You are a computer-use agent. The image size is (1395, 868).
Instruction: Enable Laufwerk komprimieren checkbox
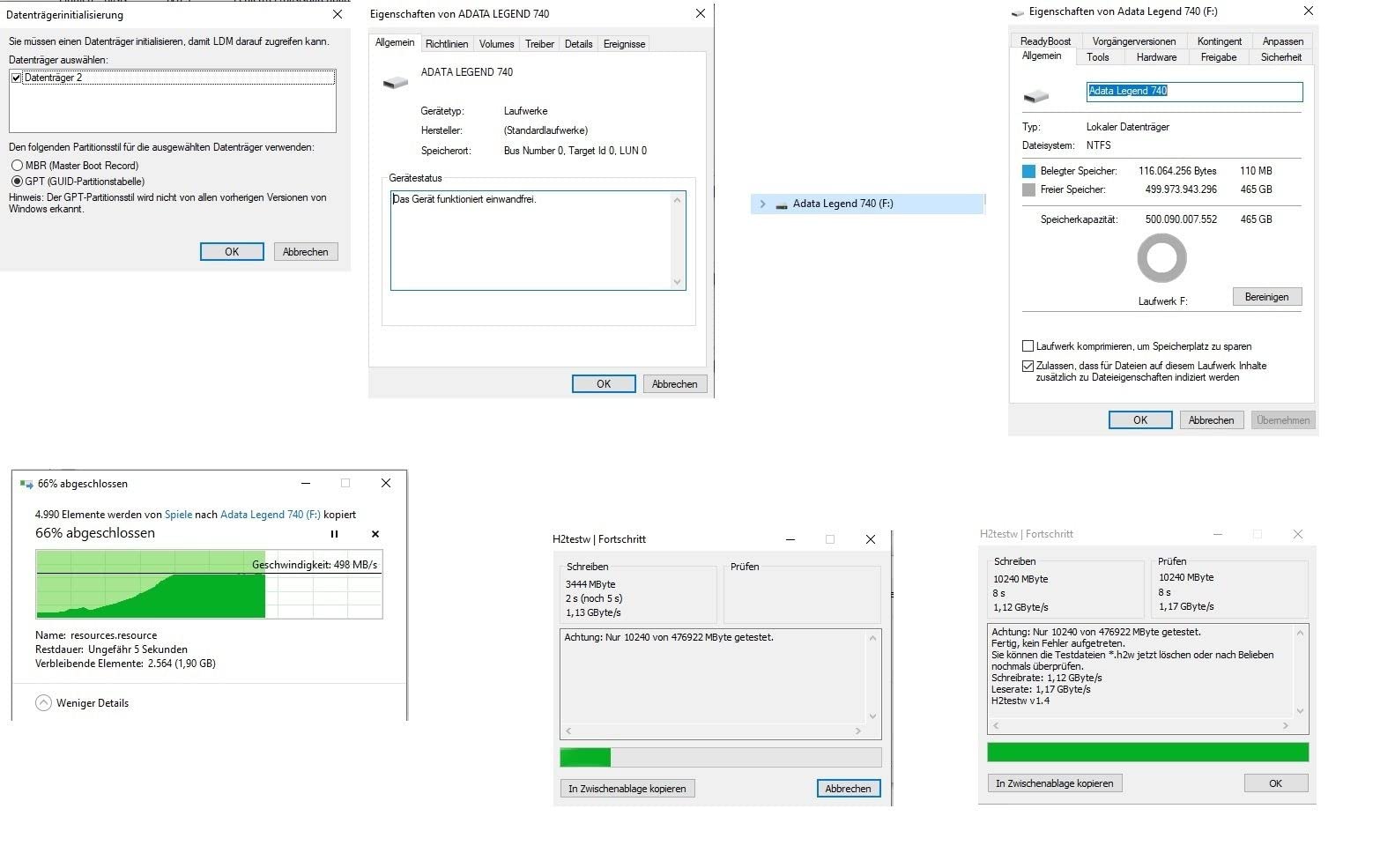(x=1028, y=346)
